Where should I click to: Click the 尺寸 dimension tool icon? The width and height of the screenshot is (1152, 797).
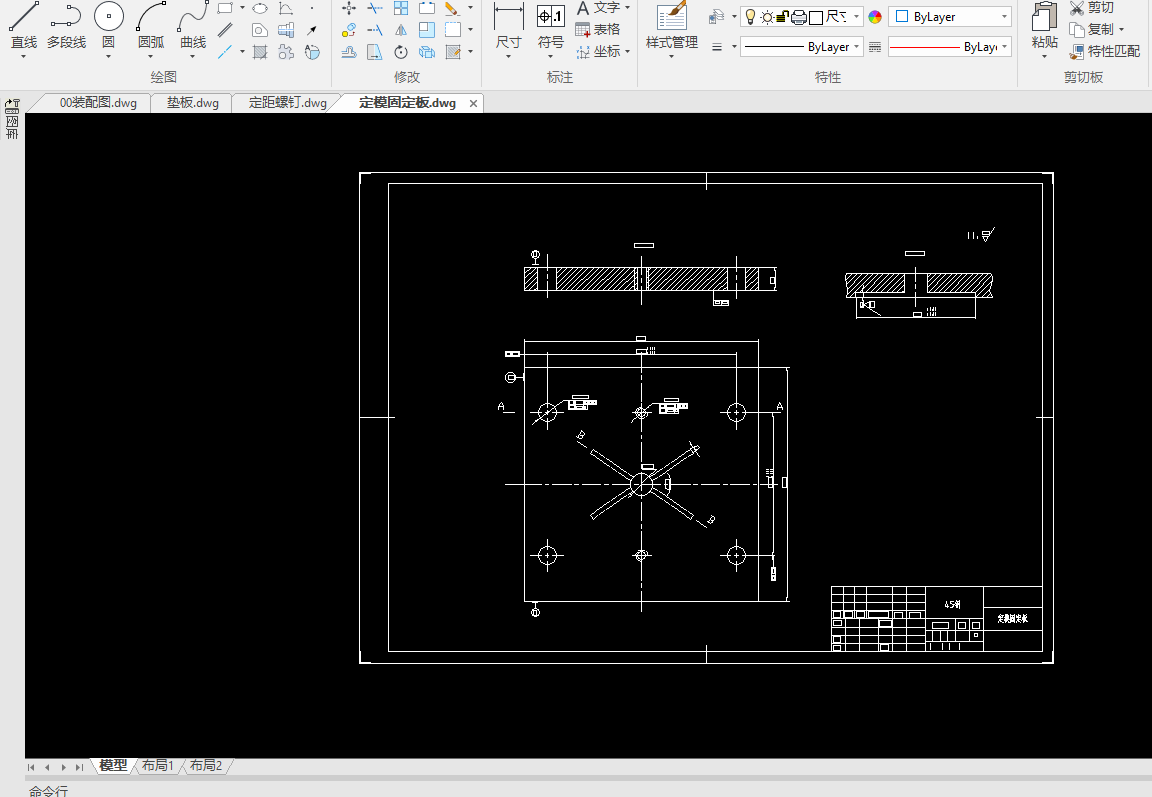pos(508,18)
